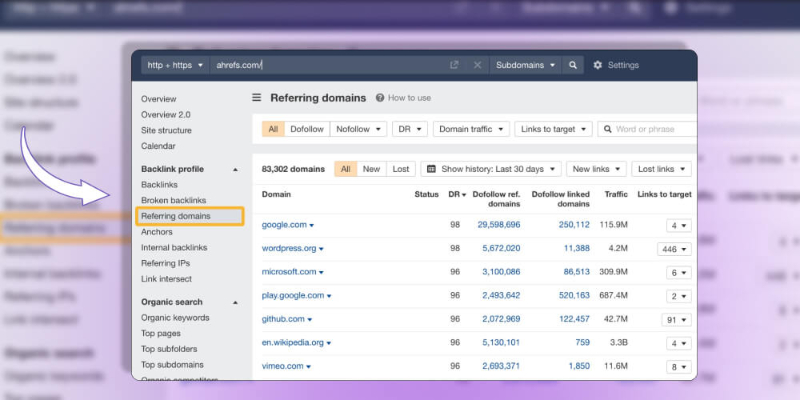
Task: Select the All link type filter
Action: pyautogui.click(x=273, y=129)
